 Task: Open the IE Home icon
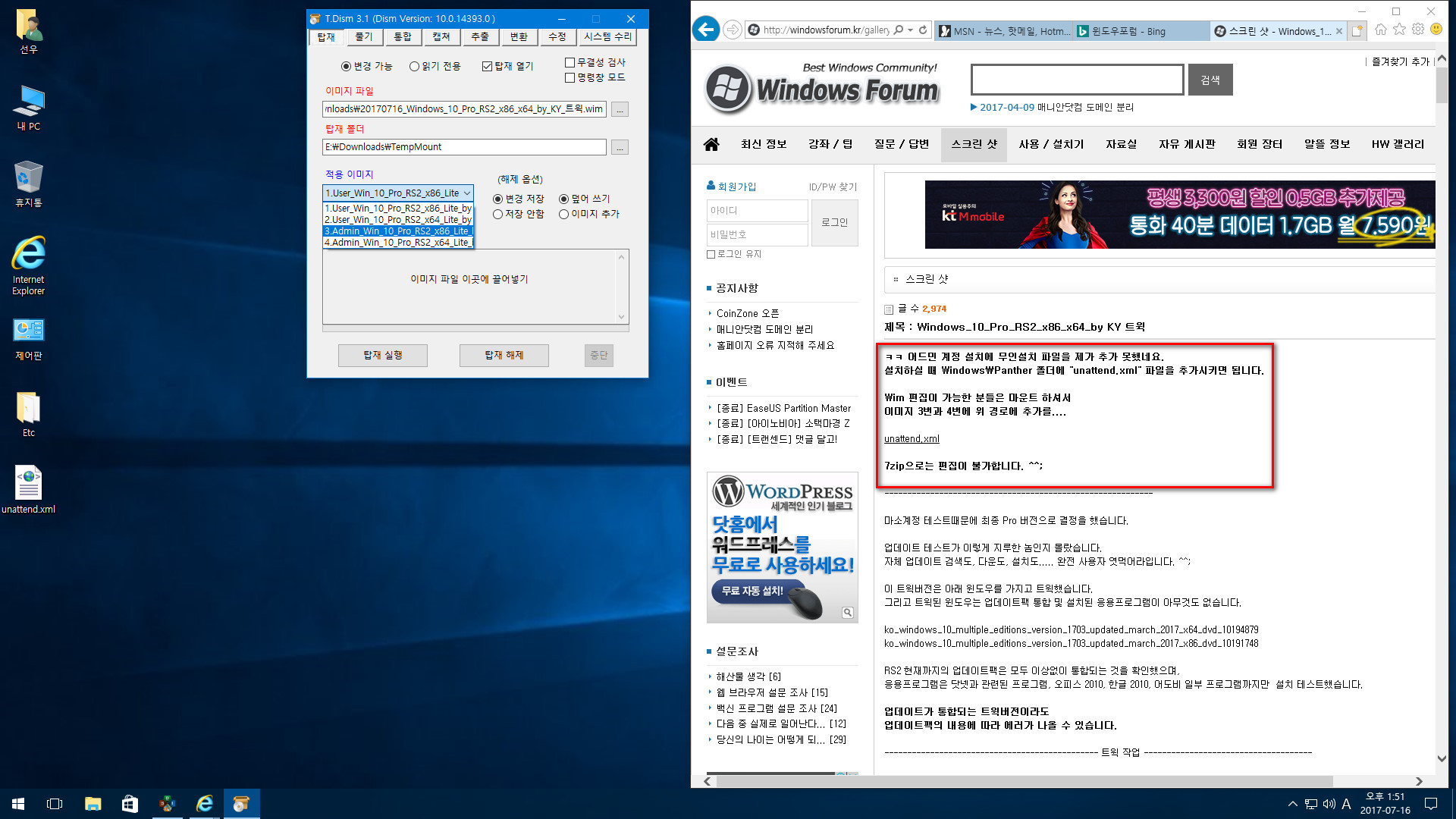tap(1381, 30)
